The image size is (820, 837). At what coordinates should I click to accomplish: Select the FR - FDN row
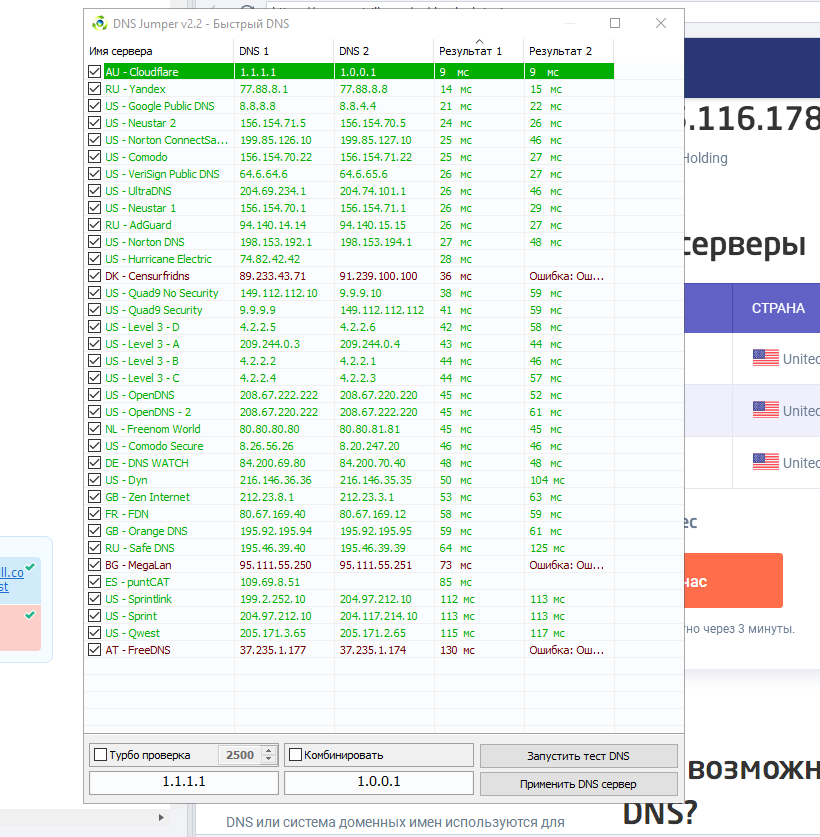(x=349, y=514)
